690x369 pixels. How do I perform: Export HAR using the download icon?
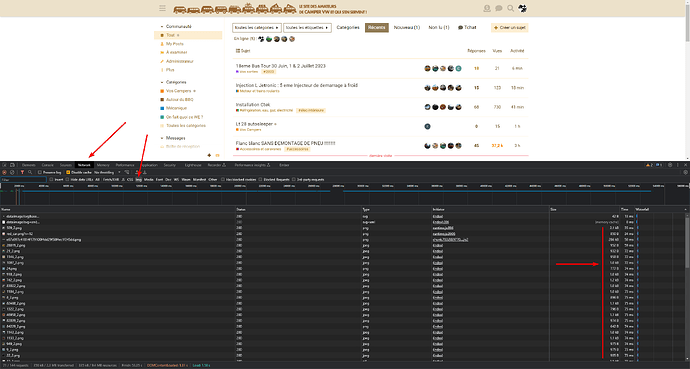coord(144,172)
